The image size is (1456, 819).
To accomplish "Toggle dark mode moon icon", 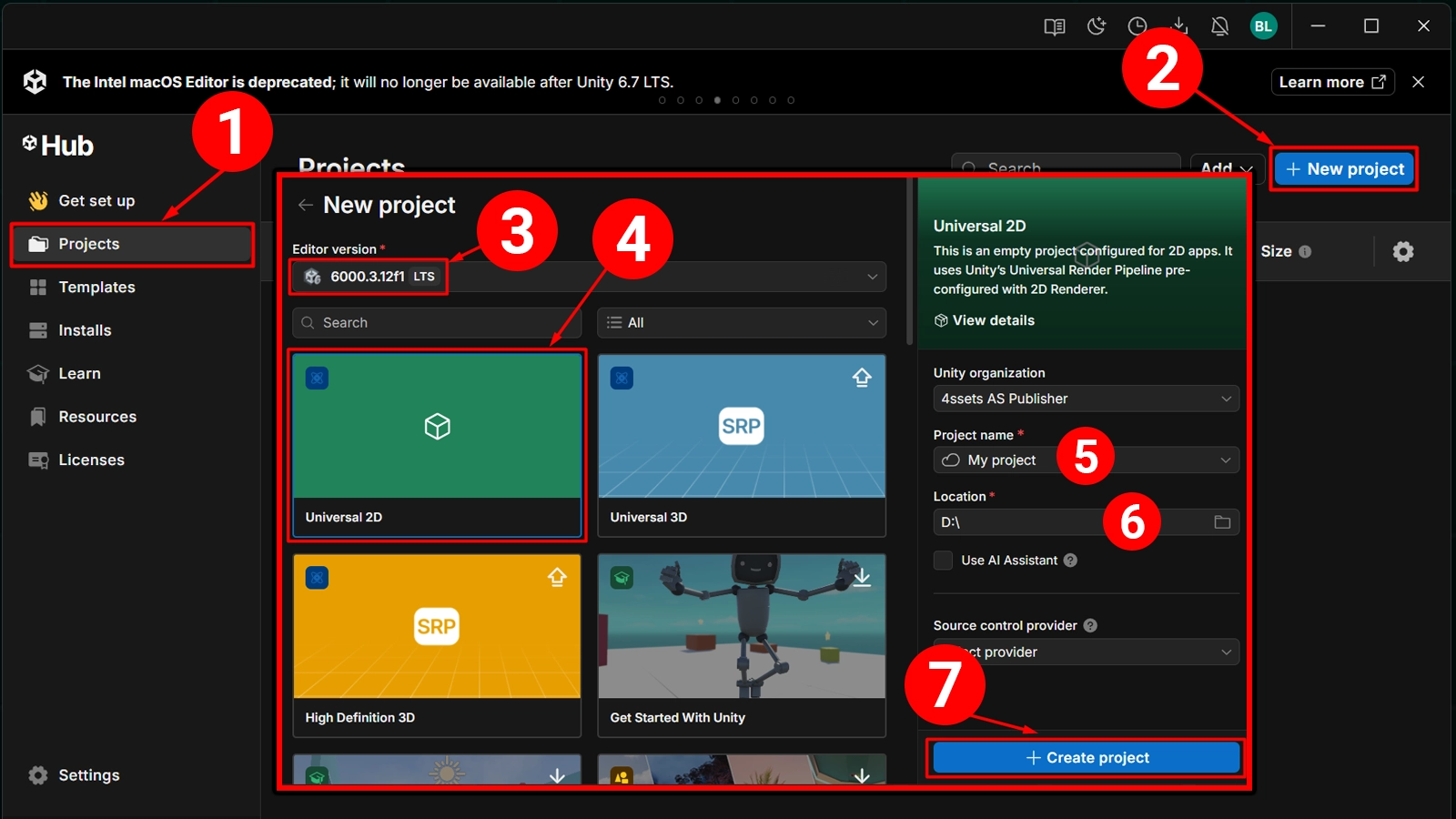I will click(1097, 26).
